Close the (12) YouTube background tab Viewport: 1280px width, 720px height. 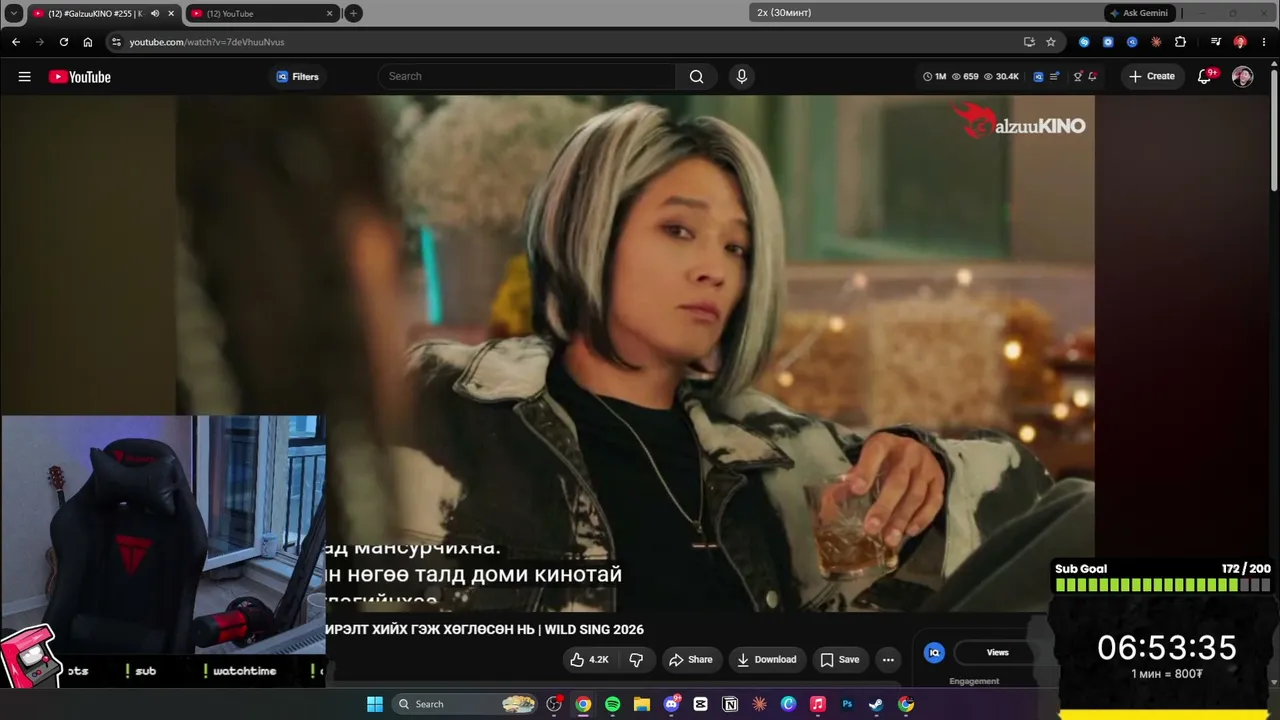pyautogui.click(x=329, y=14)
